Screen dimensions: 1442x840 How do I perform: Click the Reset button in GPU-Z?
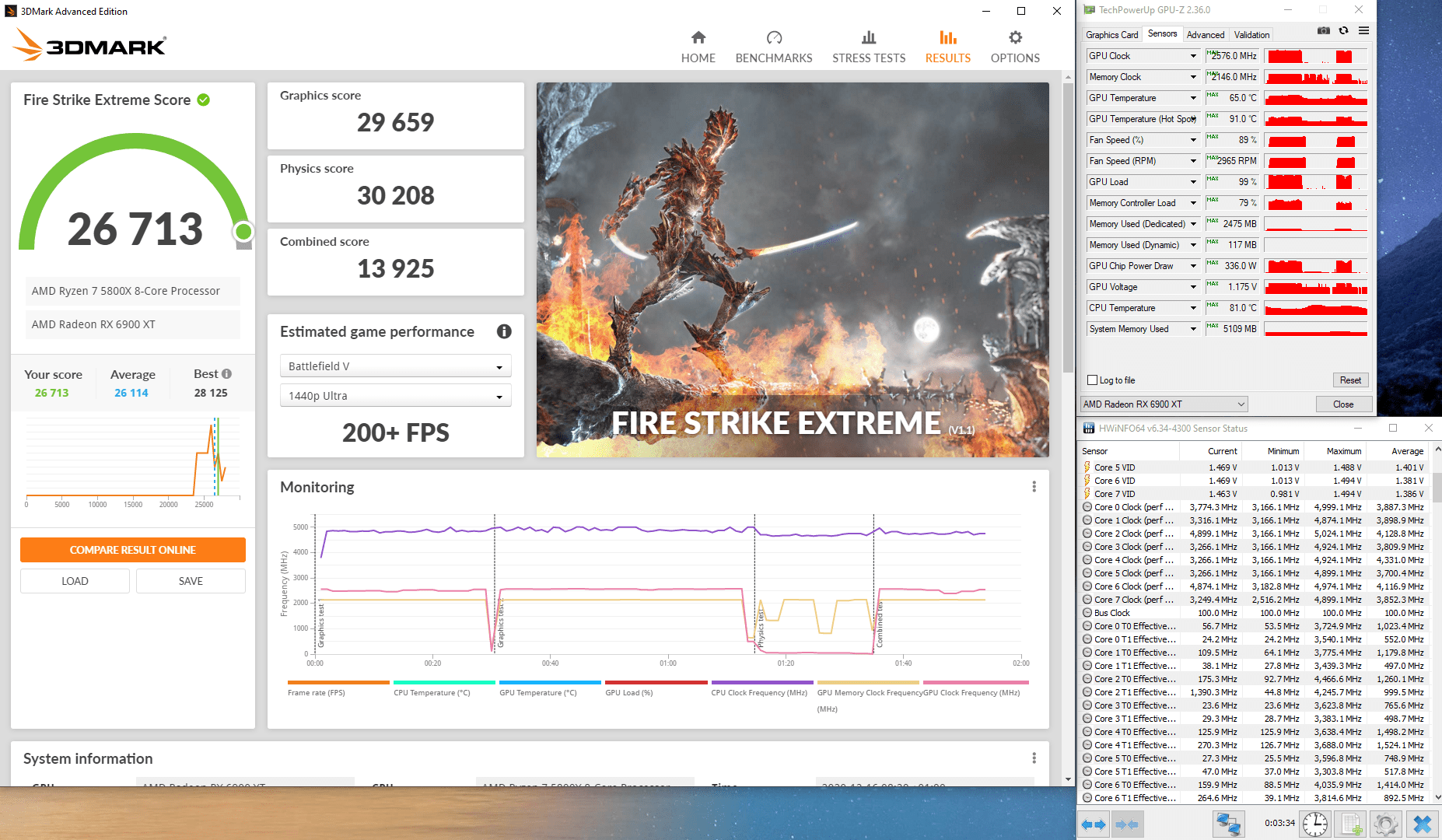pyautogui.click(x=1350, y=380)
